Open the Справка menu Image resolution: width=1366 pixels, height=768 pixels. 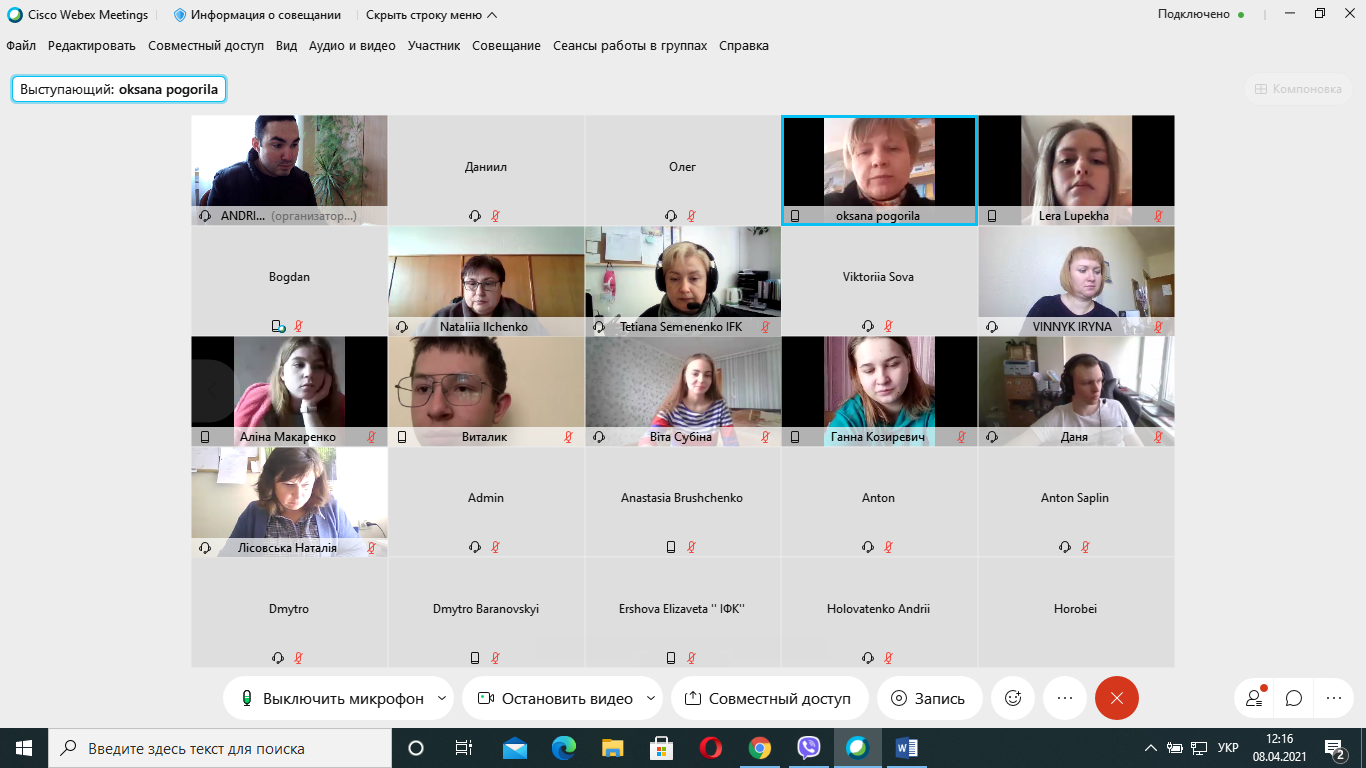pos(744,46)
